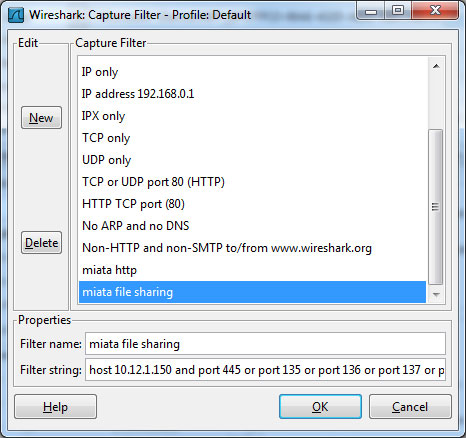Click the filter list scrollbar thumb
Image resolution: width=466 pixels, height=438 pixels.
(436, 207)
